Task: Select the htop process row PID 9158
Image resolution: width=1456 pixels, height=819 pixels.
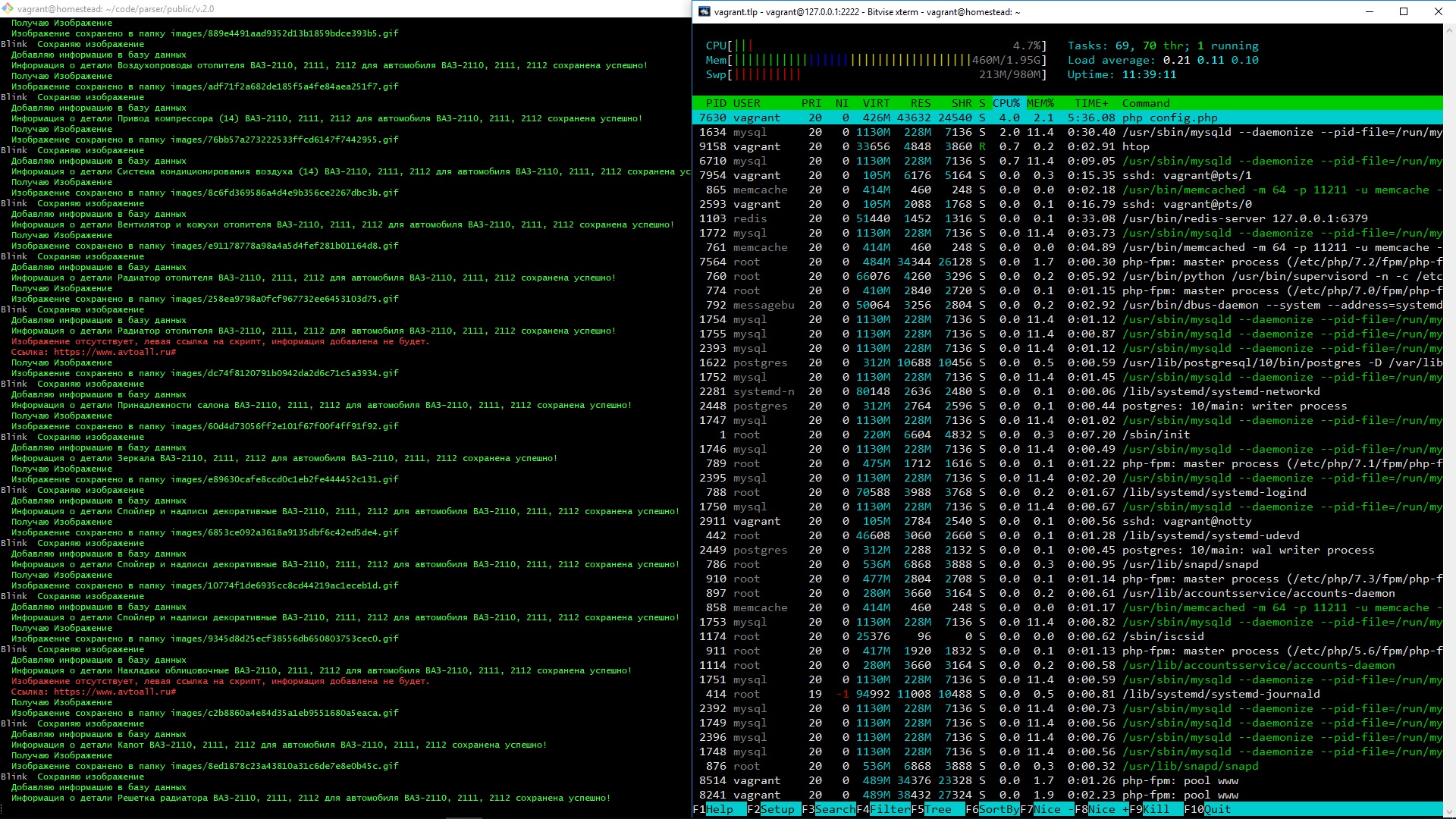Action: pyautogui.click(x=1067, y=146)
